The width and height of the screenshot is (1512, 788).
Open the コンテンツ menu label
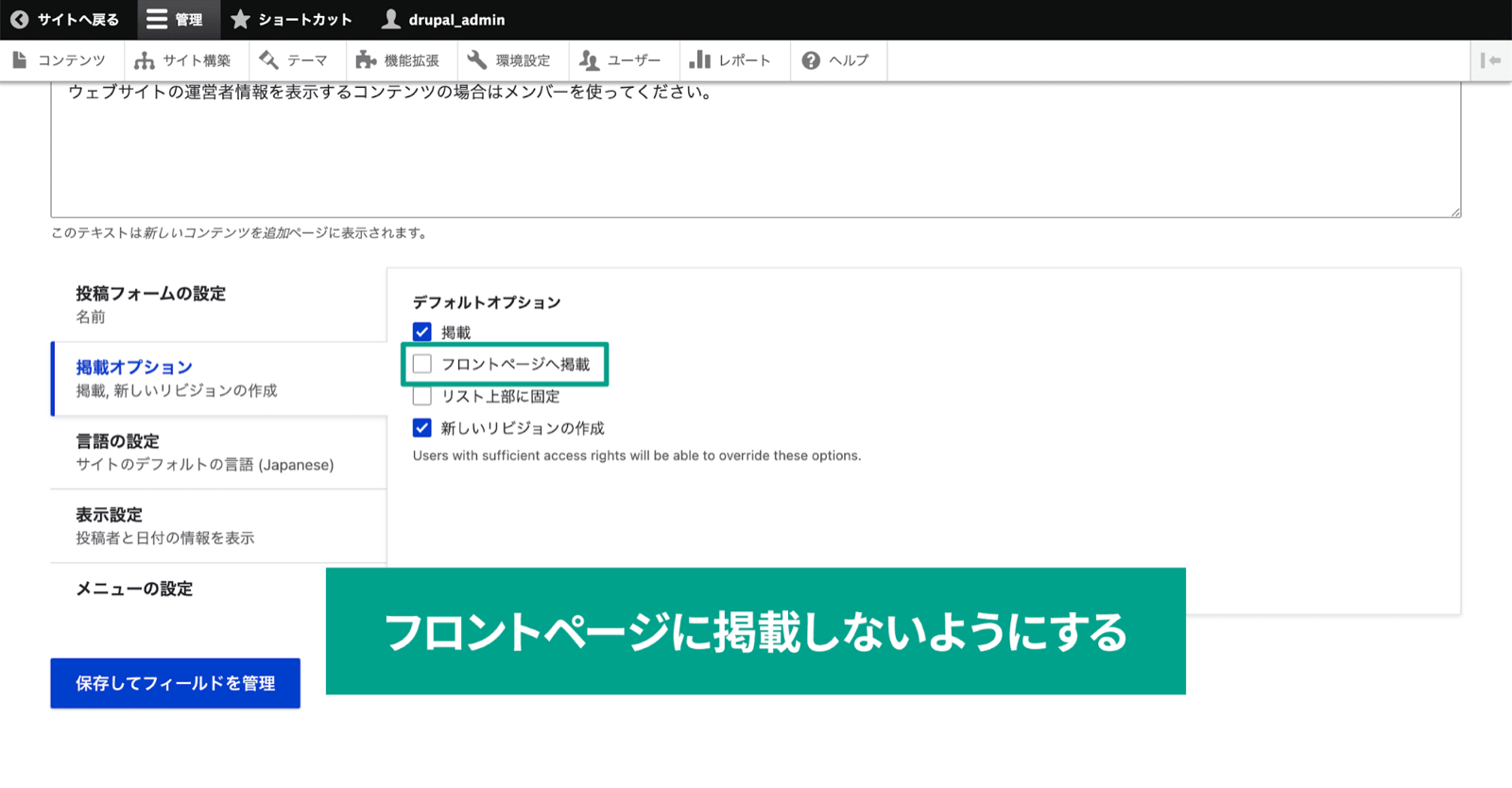pos(72,60)
